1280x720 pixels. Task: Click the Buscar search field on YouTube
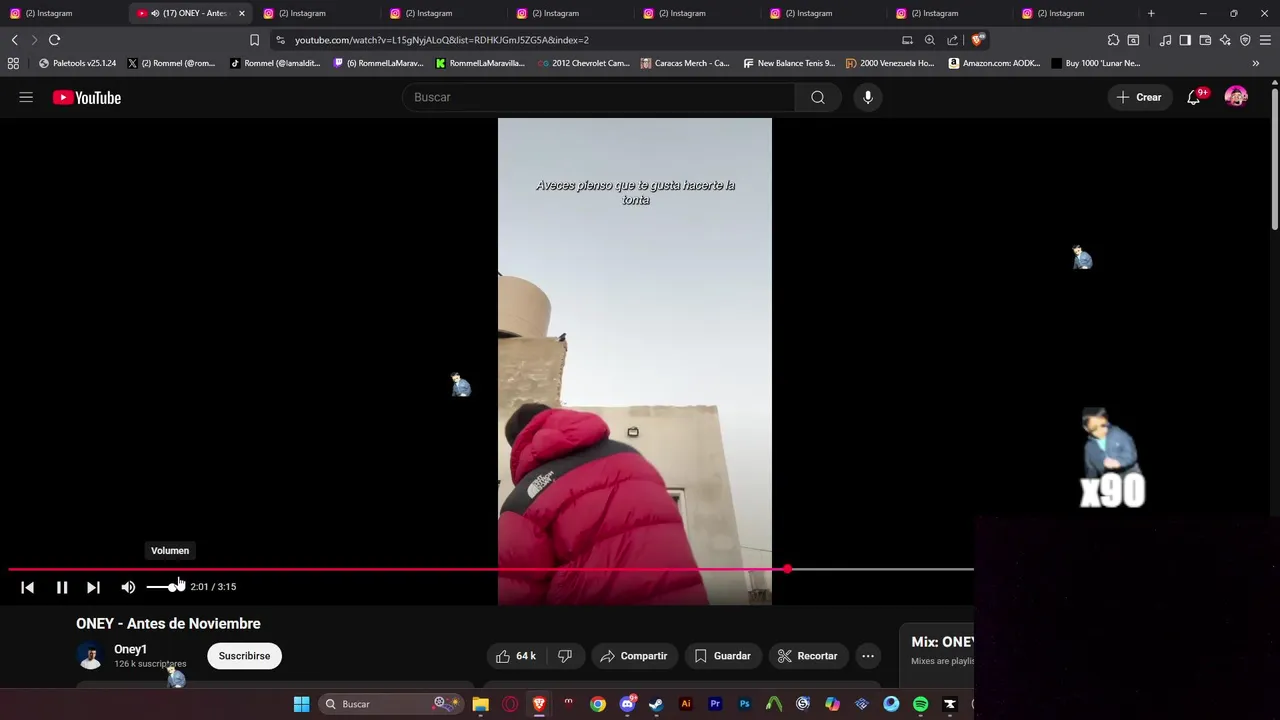[x=598, y=97]
